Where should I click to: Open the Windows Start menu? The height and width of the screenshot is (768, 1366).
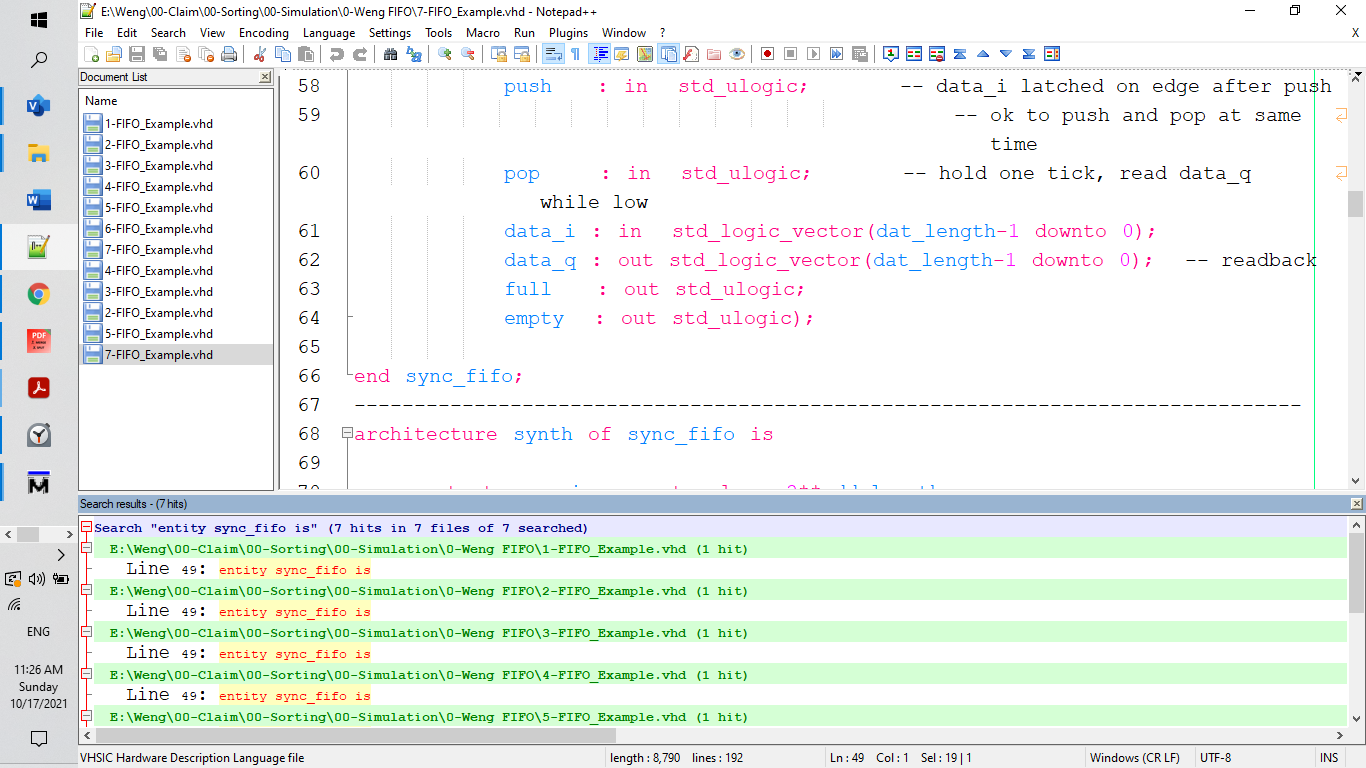coord(38,20)
